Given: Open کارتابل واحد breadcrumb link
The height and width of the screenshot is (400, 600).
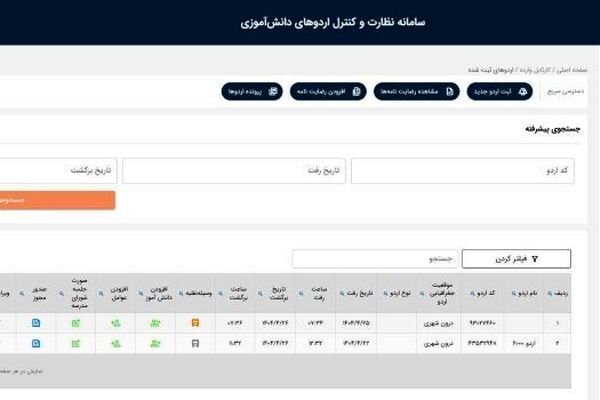Looking at the screenshot, I should click(x=535, y=70).
